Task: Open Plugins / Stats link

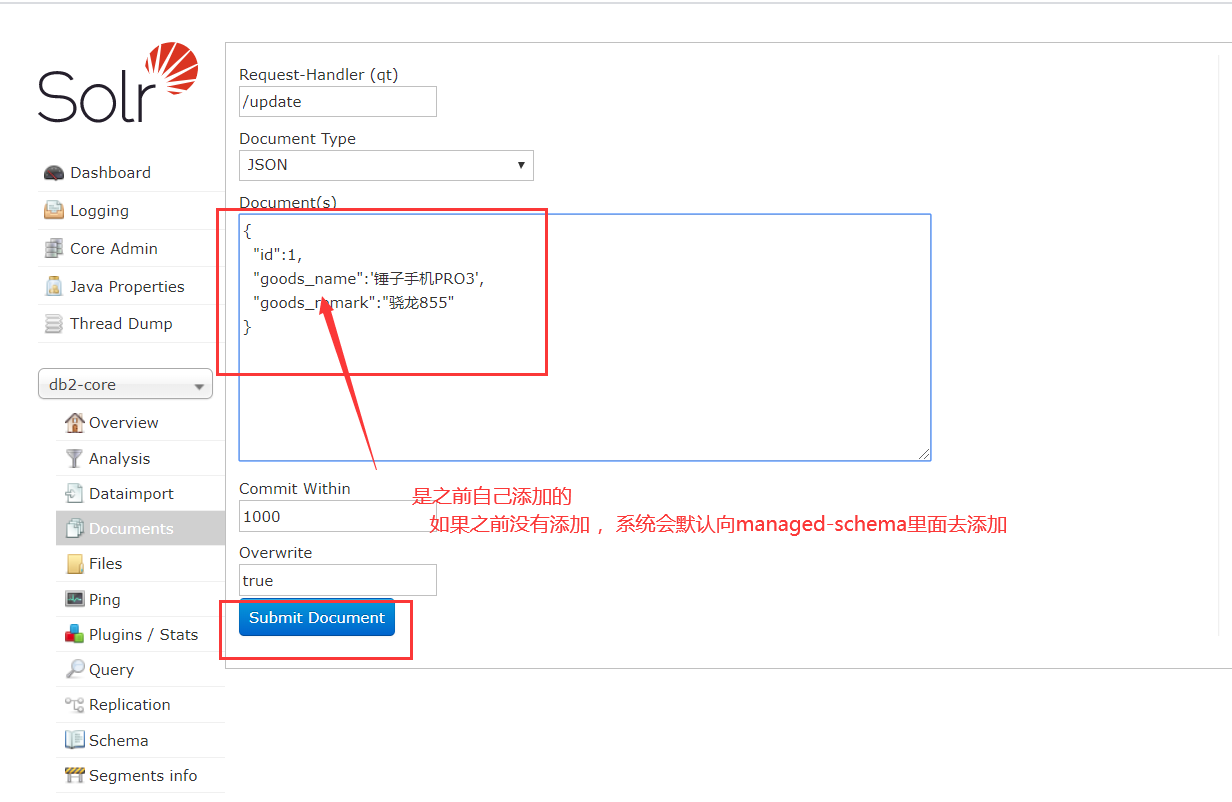Action: point(143,635)
